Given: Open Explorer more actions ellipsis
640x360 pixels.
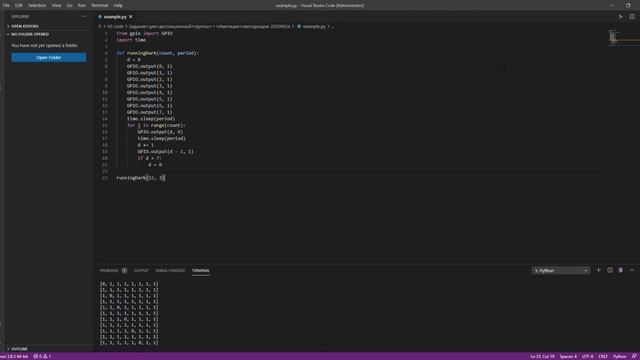Looking at the screenshot, I should (x=84, y=17).
